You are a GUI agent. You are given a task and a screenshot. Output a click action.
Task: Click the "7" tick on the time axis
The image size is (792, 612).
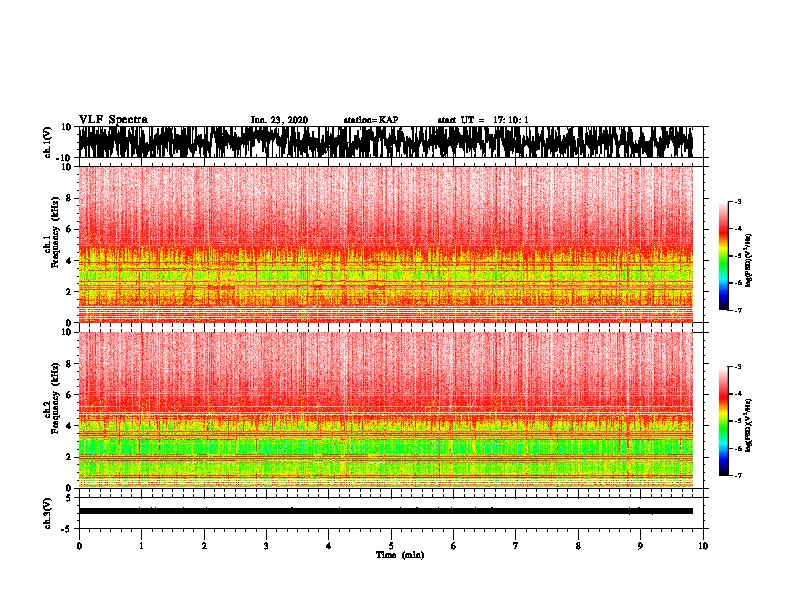516,546
